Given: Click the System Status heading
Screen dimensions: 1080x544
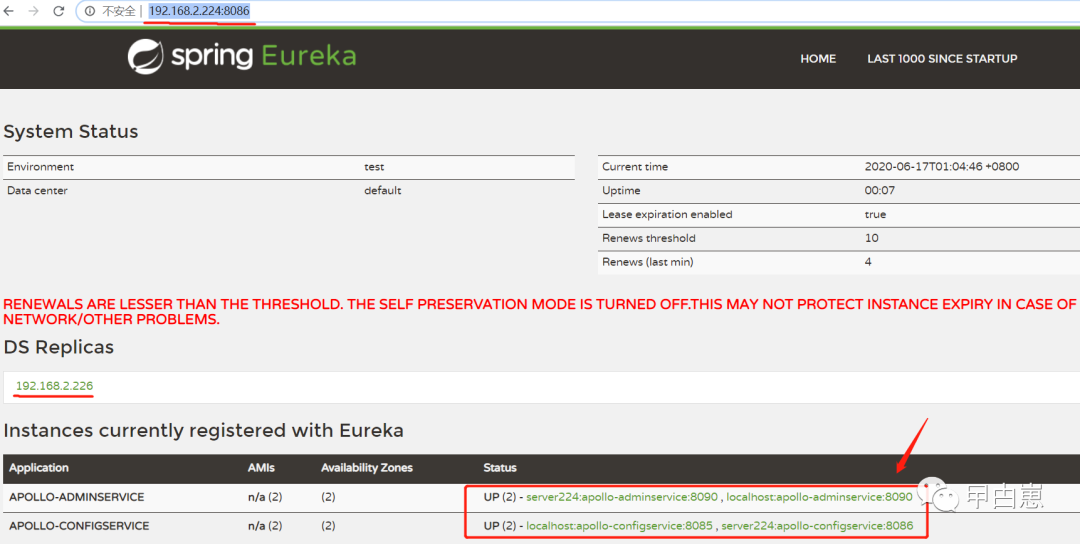Looking at the screenshot, I should pyautogui.click(x=71, y=131).
